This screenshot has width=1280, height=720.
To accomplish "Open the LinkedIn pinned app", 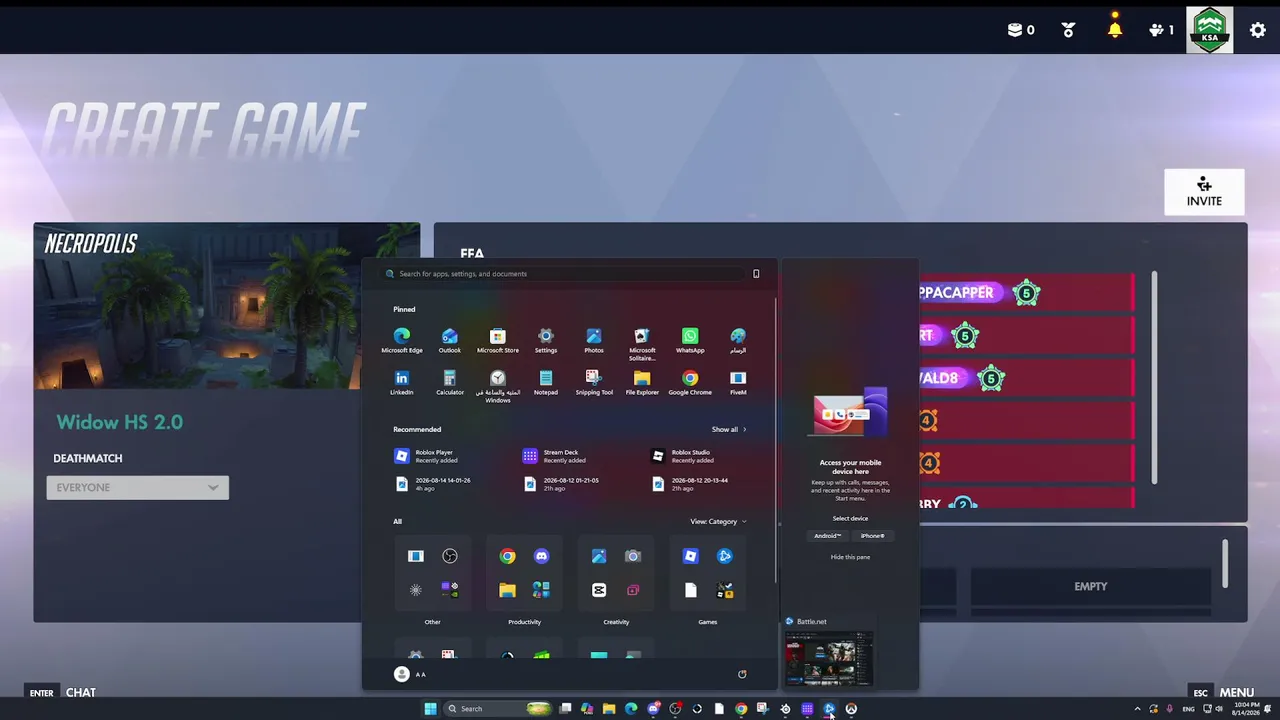I will [x=401, y=383].
